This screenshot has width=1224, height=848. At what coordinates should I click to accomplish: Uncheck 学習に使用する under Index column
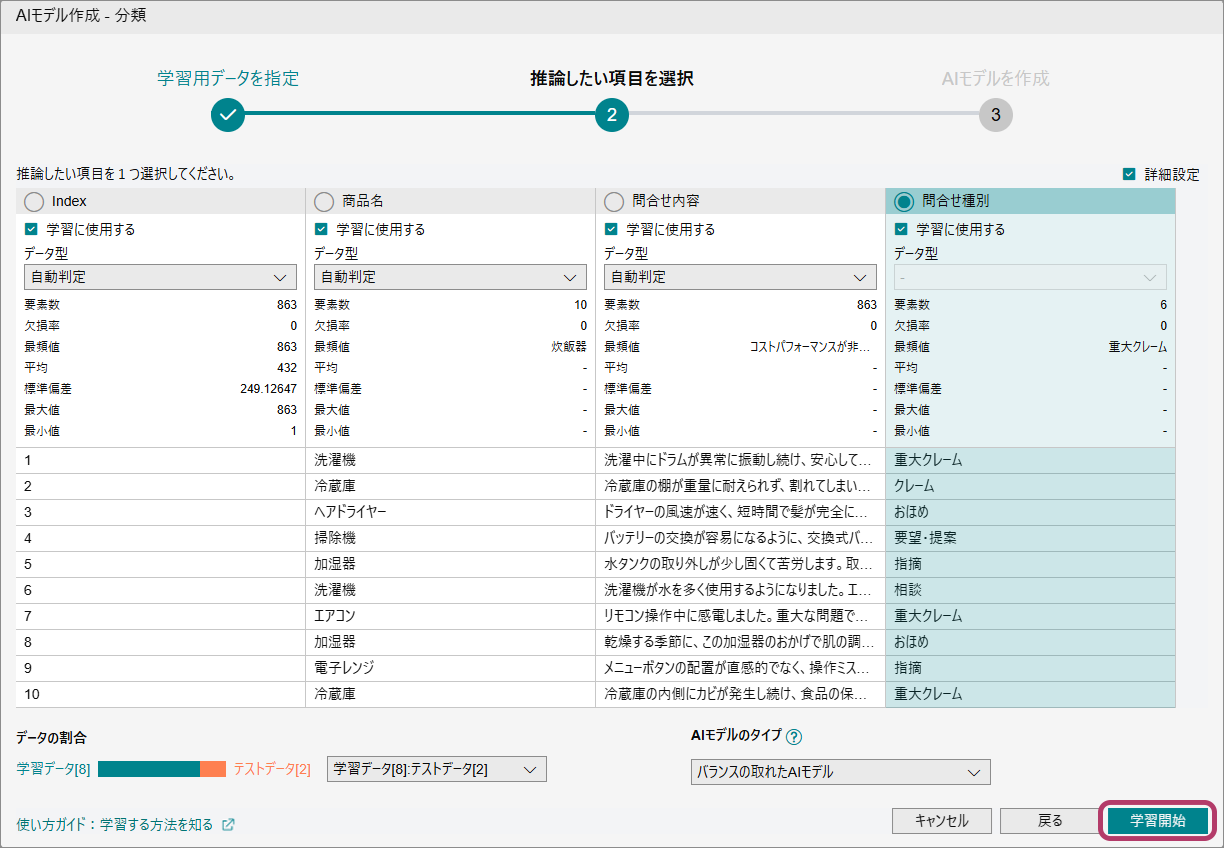(x=31, y=229)
